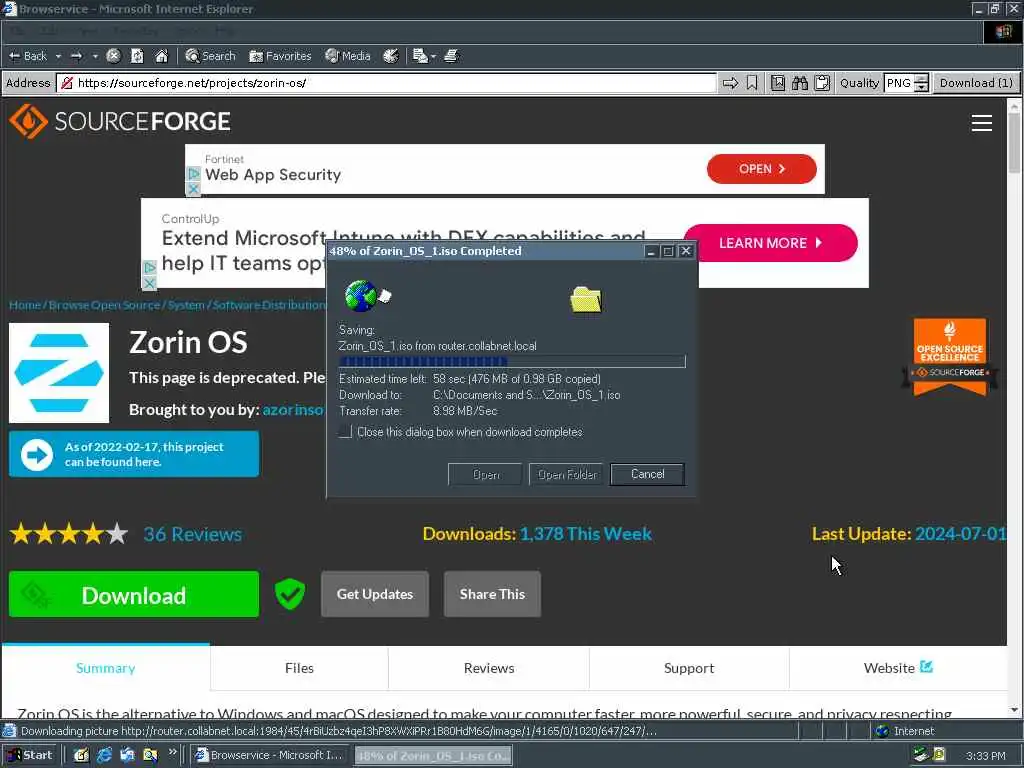Open the Mail icon's dropdown arrow
1024x768 pixels.
click(x=433, y=56)
